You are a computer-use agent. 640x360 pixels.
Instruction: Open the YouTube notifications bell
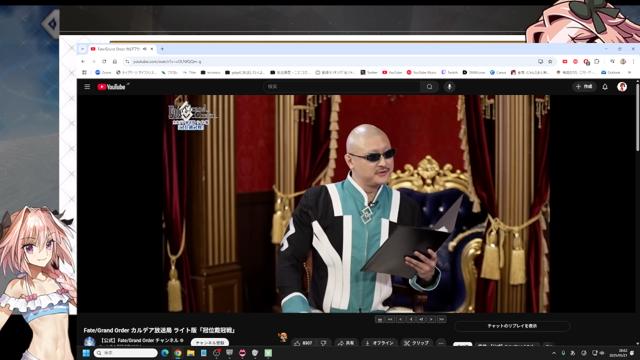pos(605,87)
